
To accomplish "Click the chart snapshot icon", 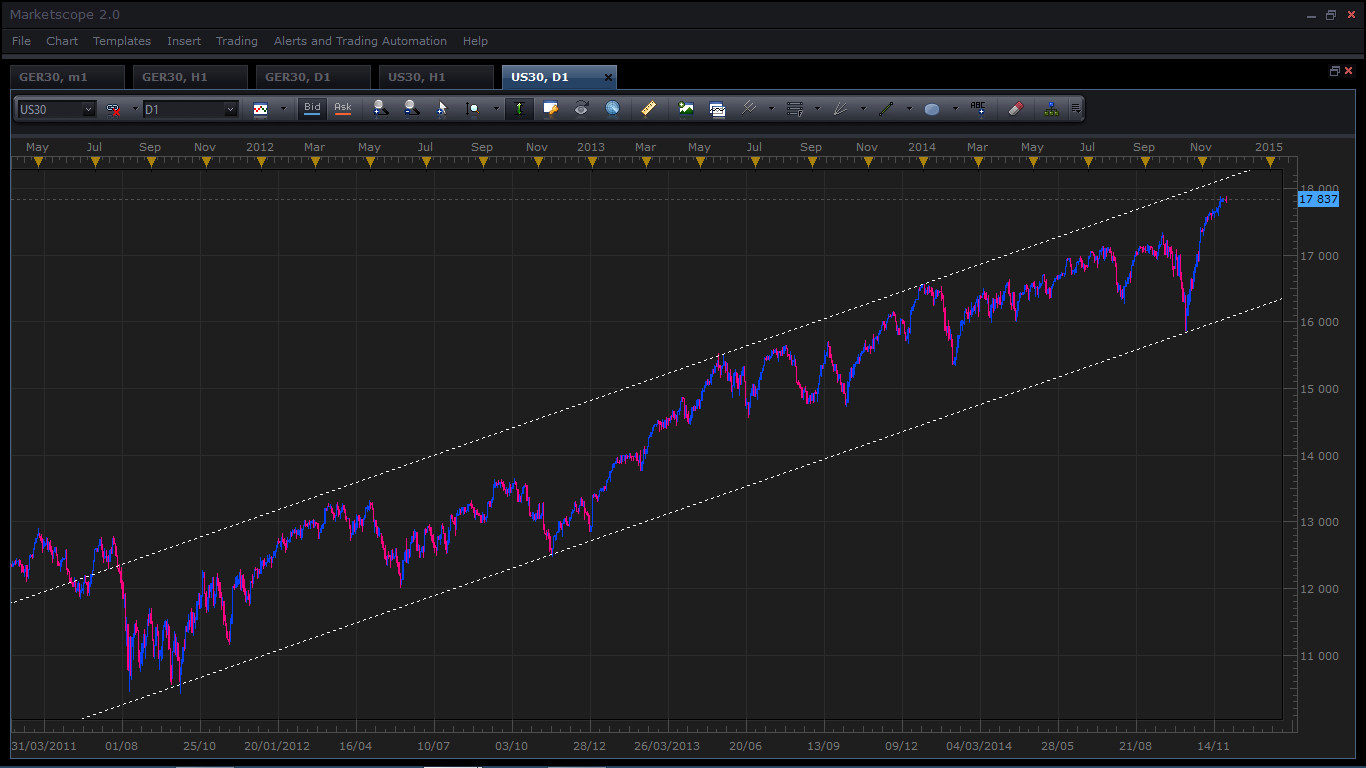I will tap(717, 109).
